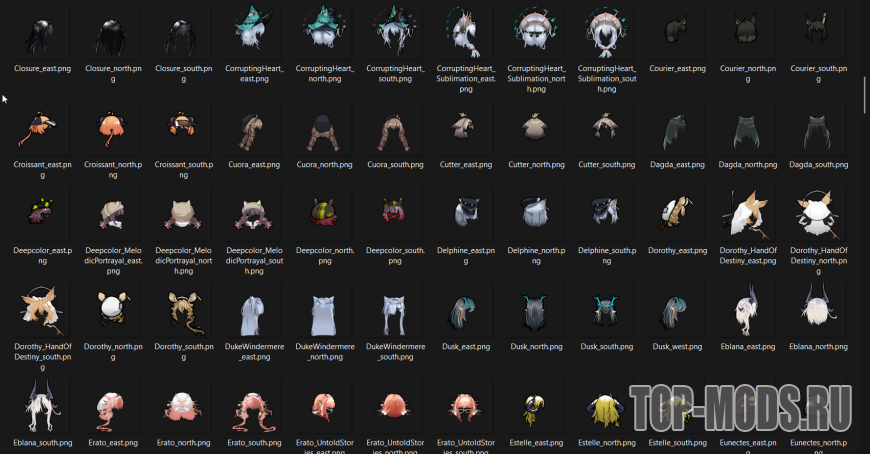Viewport: 870px width, 454px height.
Task: Open the Cutter_east.png file icon
Action: coord(464,129)
